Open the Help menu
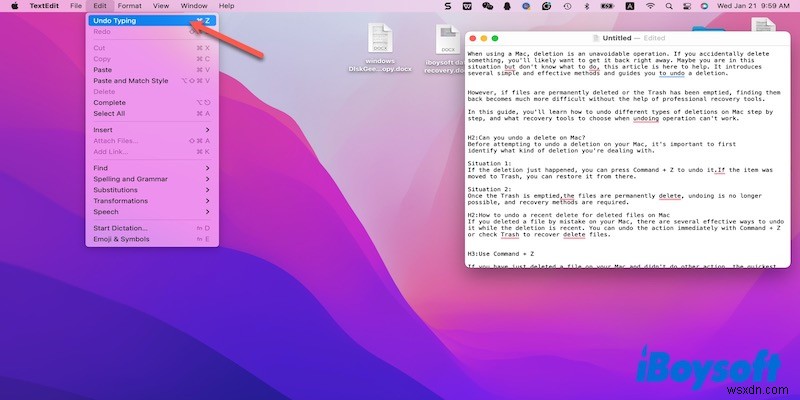The width and height of the screenshot is (800, 400). click(x=226, y=6)
